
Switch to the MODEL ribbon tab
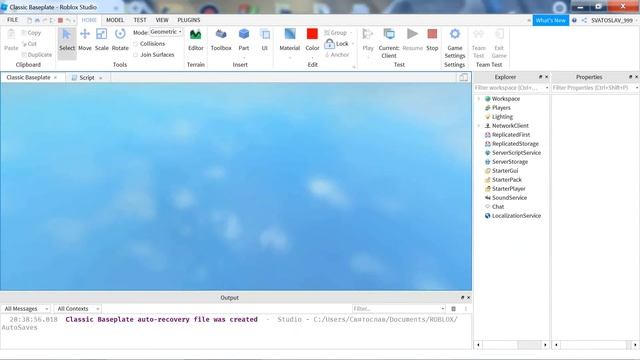(115, 20)
